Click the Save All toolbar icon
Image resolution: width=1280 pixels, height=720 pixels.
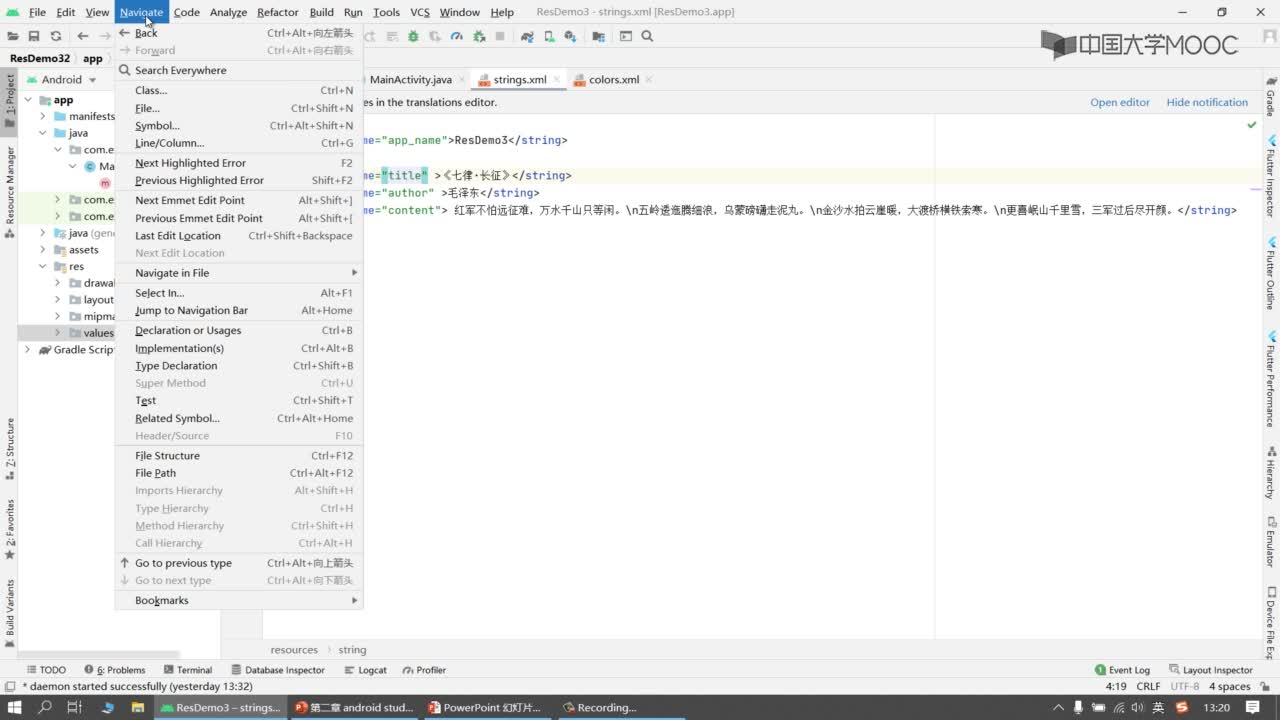[34, 36]
